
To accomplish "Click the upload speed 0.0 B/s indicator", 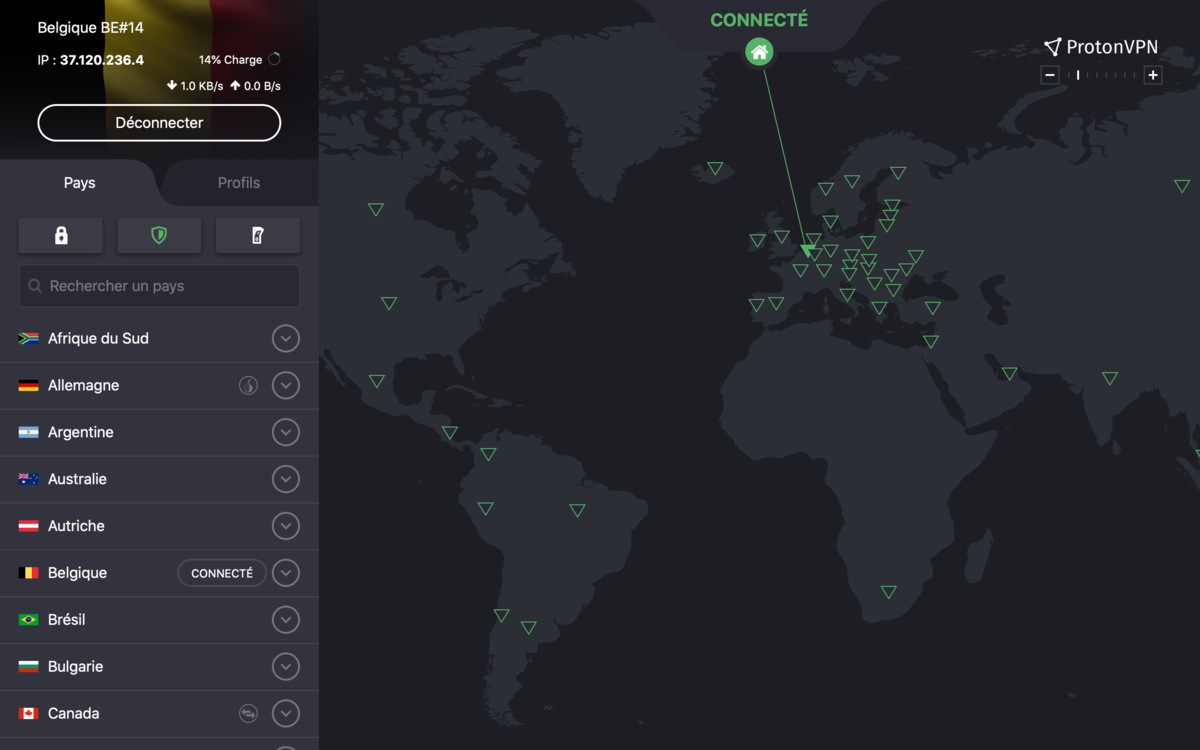I will tap(256, 86).
